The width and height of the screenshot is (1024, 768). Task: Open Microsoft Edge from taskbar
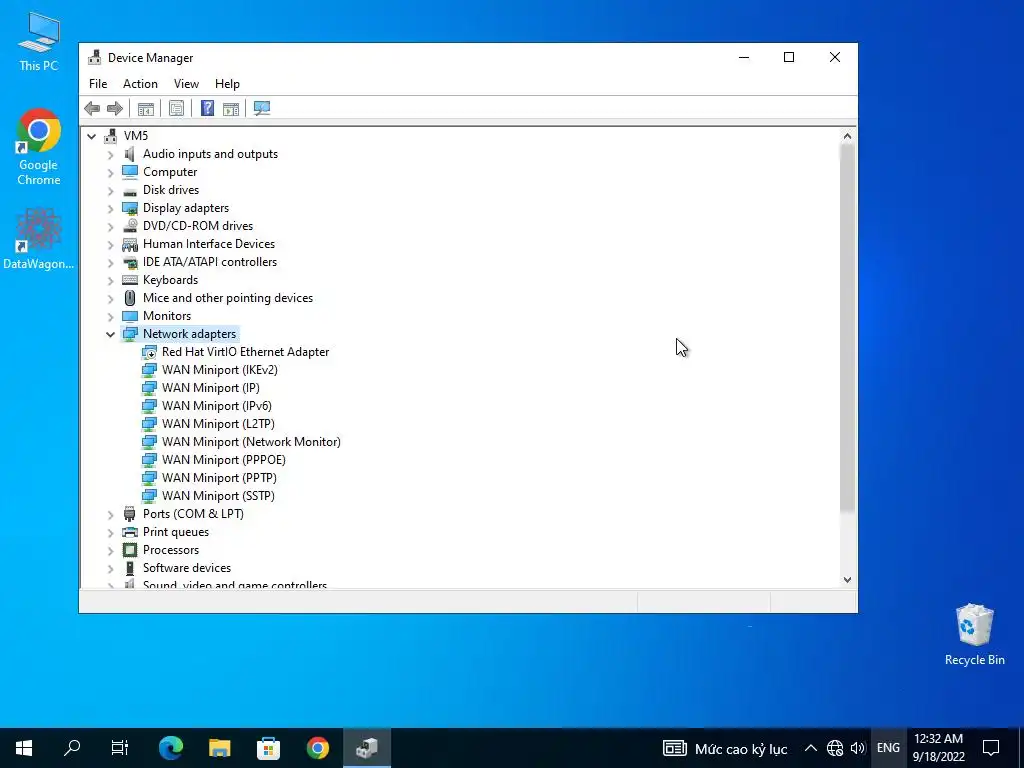(171, 748)
